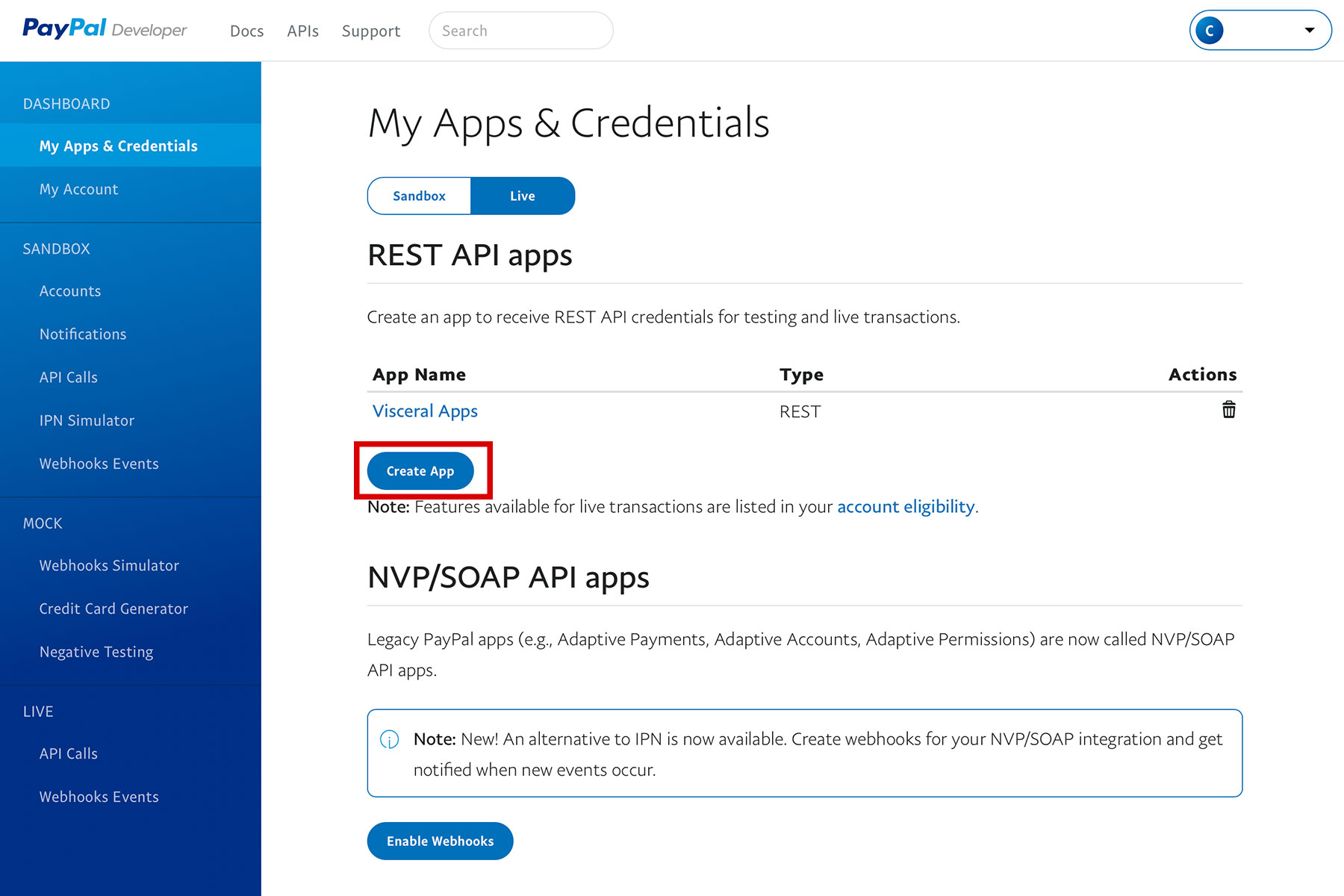Open the APIs menu
Screen dimensions: 1344x896
click(303, 31)
